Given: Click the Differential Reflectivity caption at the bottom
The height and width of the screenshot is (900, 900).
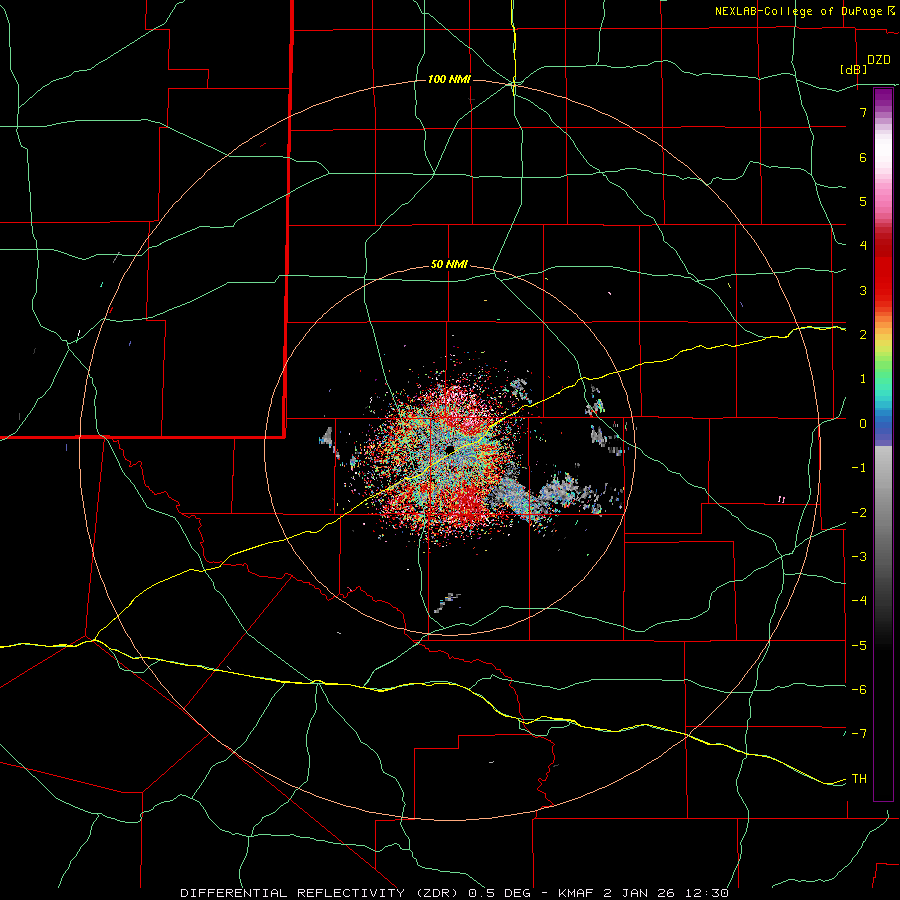Looking at the screenshot, I should tap(454, 893).
